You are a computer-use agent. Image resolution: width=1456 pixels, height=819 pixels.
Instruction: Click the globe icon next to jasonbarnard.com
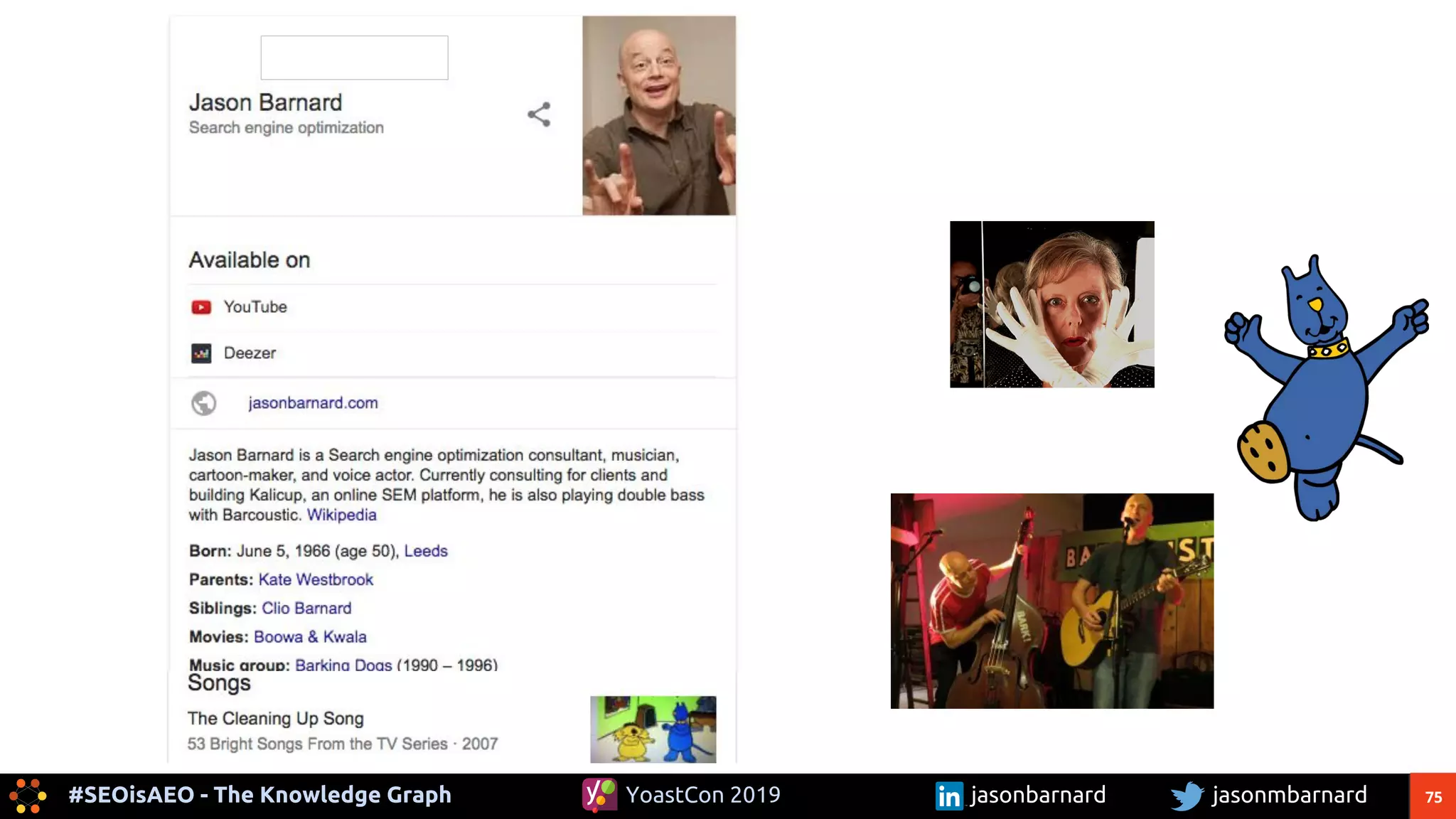tap(204, 403)
